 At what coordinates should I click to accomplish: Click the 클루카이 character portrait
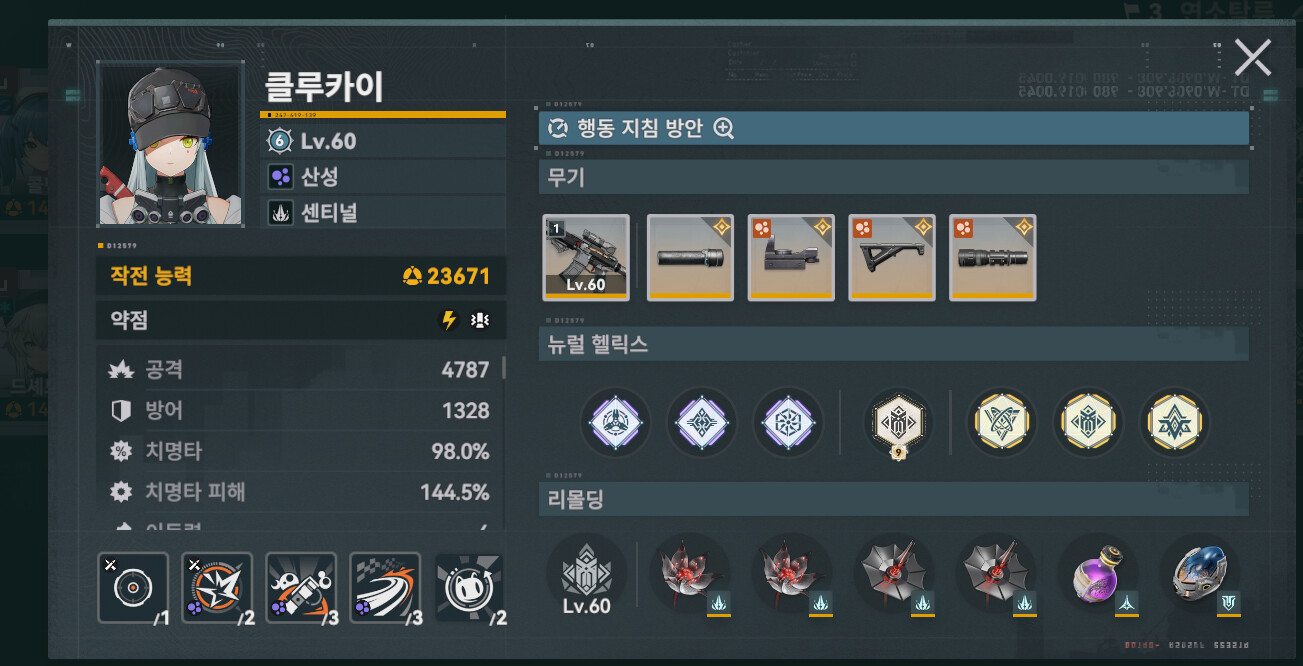[x=170, y=143]
